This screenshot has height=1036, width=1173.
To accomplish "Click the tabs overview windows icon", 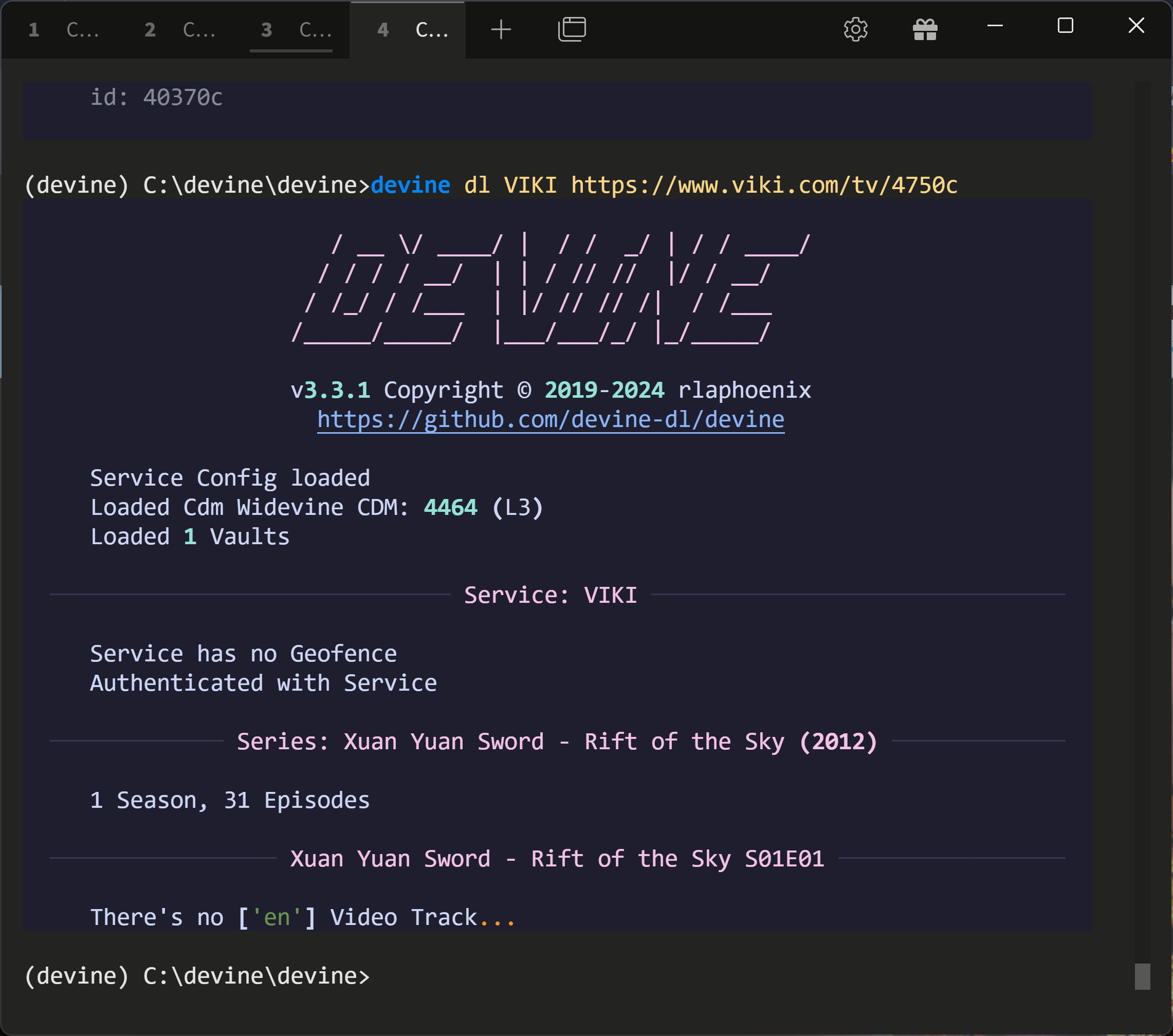I will [x=572, y=29].
